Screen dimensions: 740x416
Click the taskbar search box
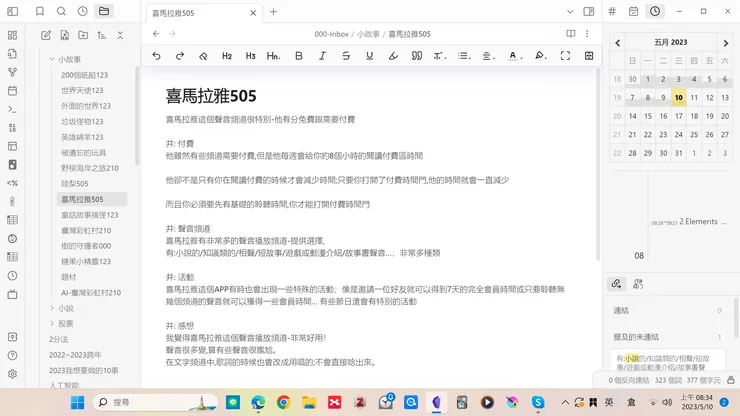tap(156, 402)
